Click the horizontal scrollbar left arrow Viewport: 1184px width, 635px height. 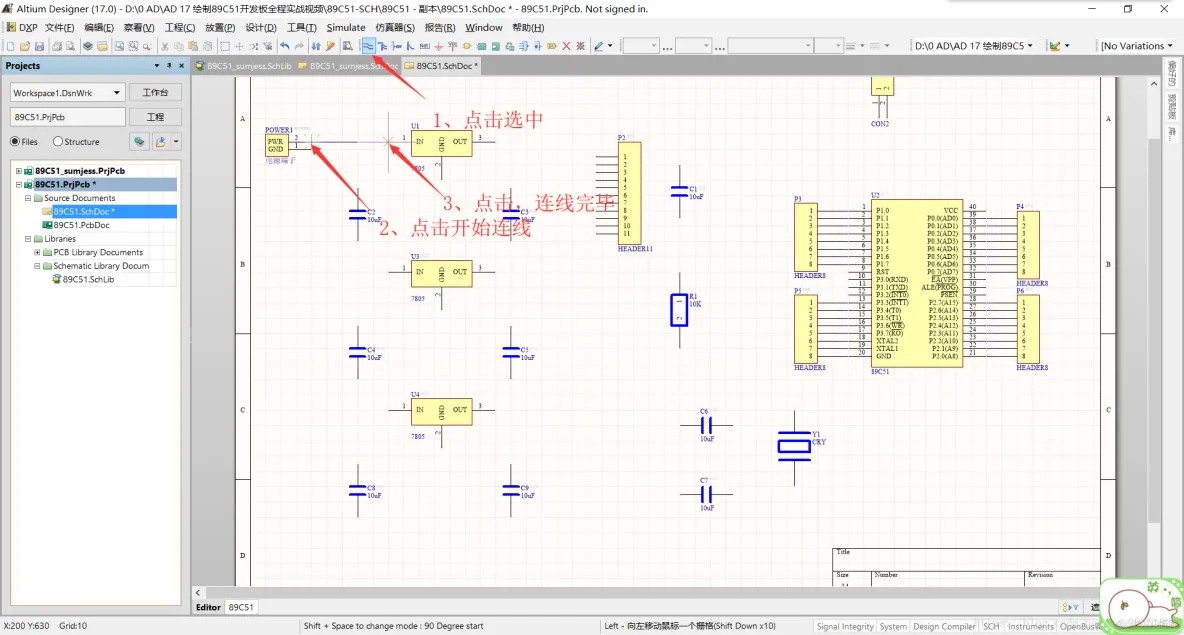click(x=198, y=593)
